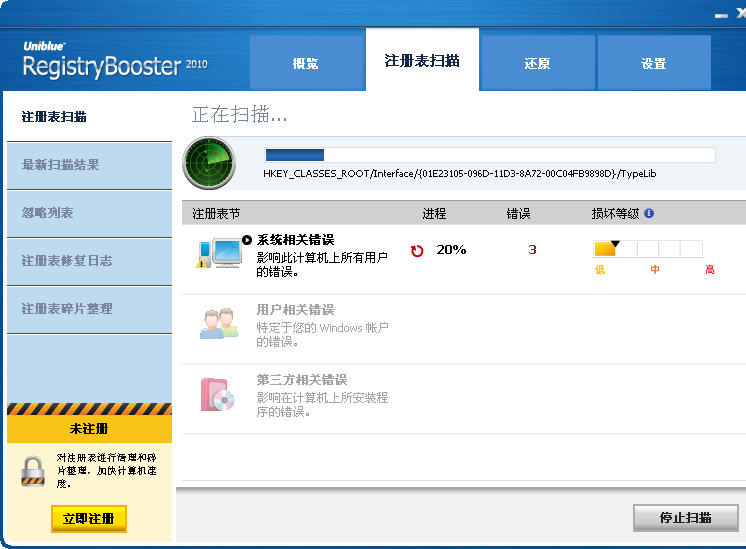Open the 还原 tab
746x549 pixels.
pos(538,63)
